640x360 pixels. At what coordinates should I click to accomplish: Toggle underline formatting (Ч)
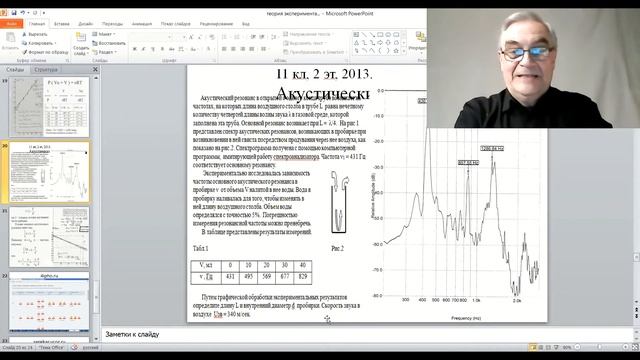point(153,49)
